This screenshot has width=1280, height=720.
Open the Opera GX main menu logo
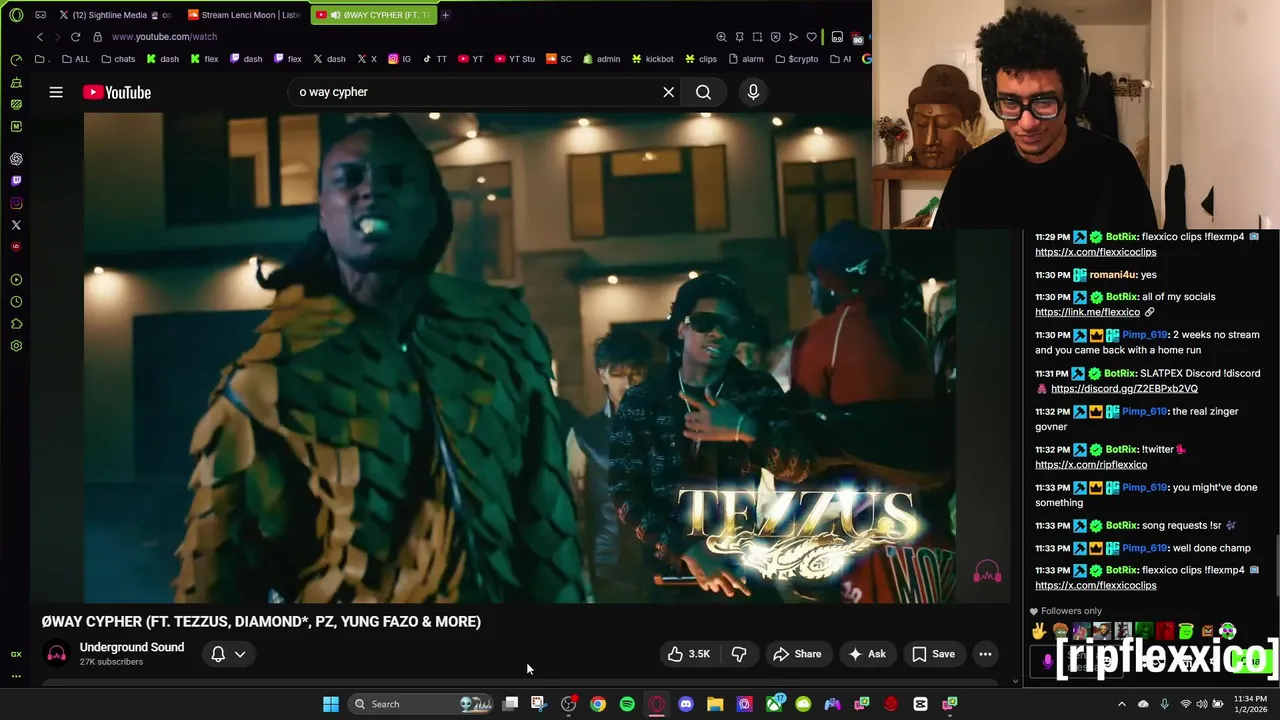point(16,15)
